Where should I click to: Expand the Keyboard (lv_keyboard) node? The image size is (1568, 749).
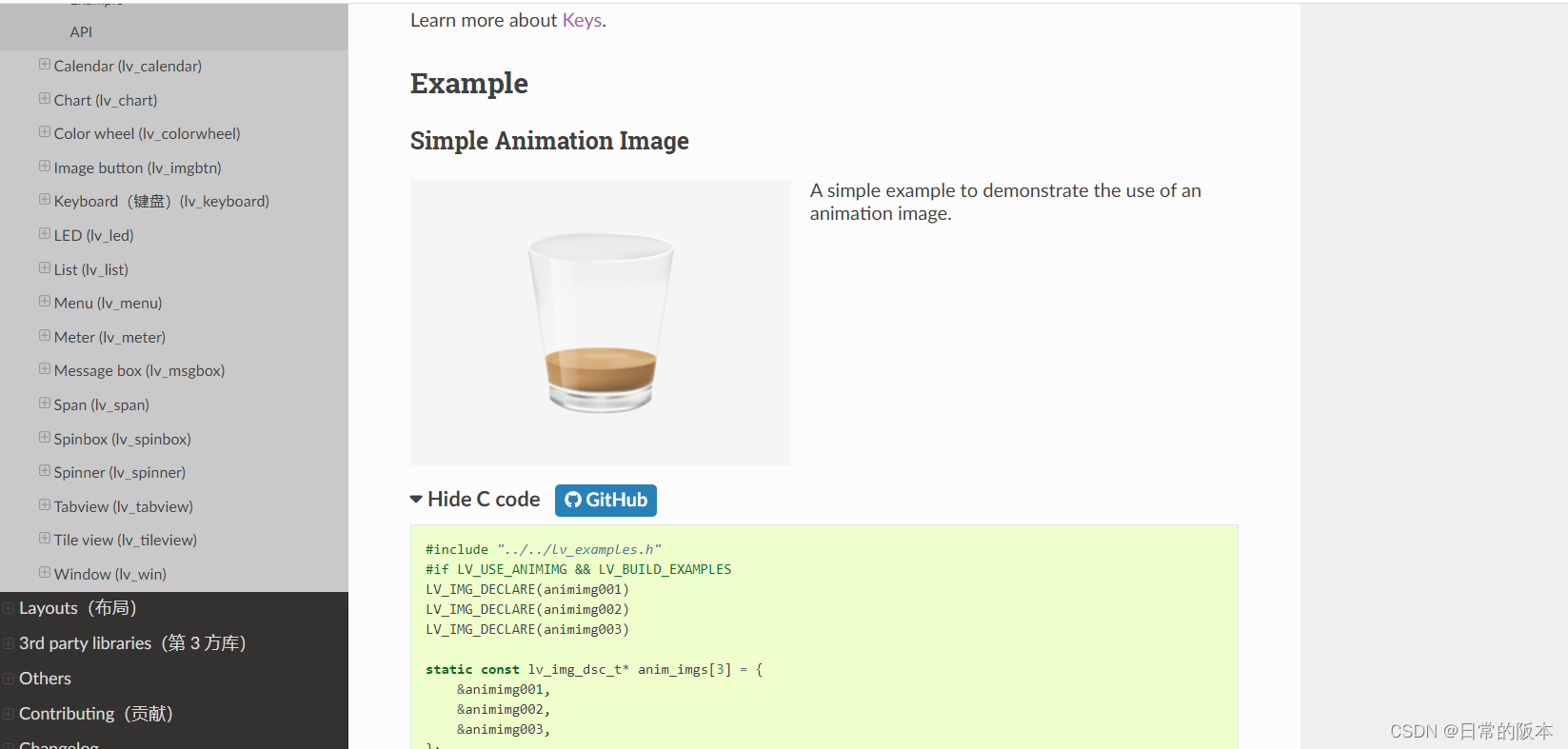pos(45,200)
